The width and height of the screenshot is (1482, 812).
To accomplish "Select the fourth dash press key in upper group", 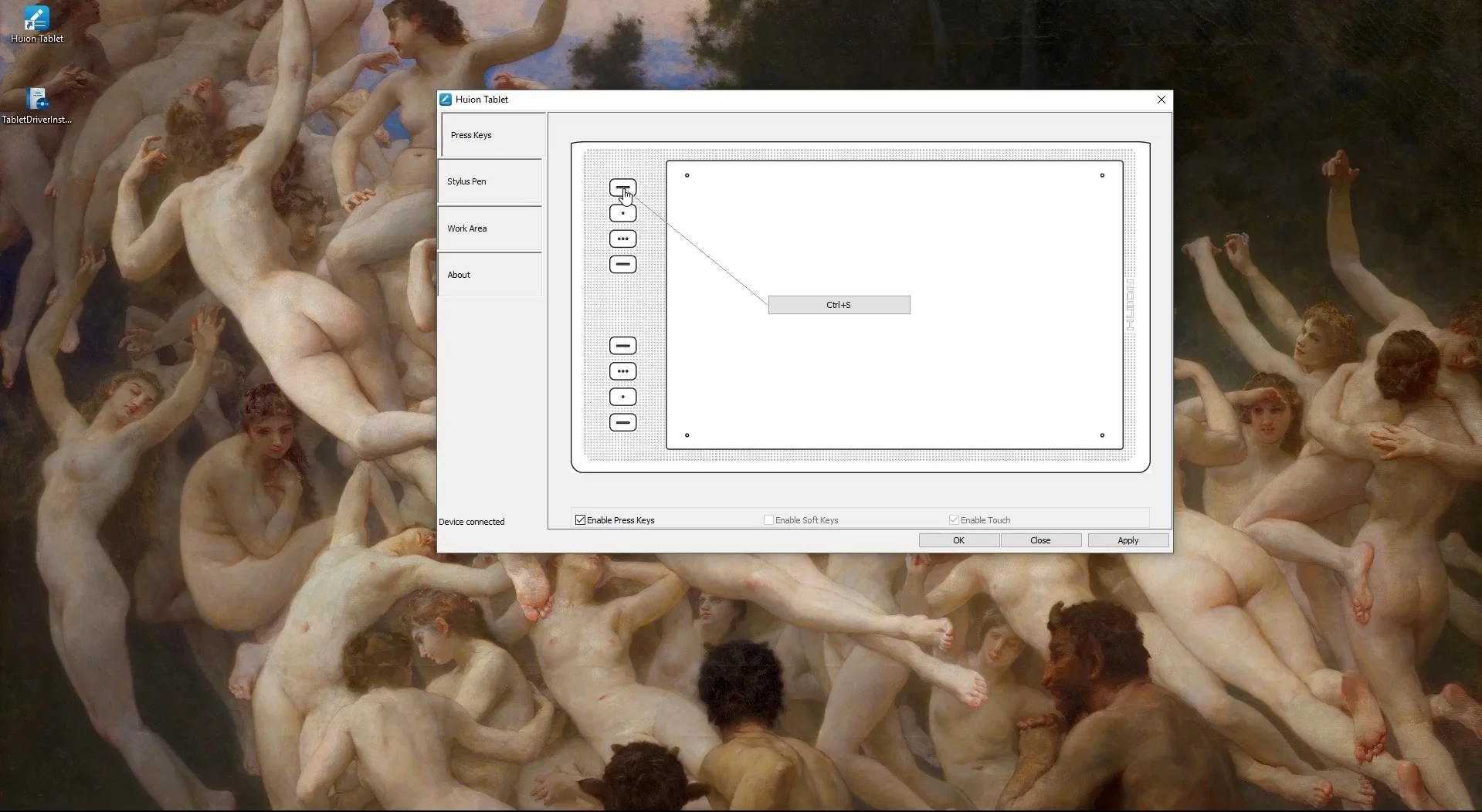I will (x=622, y=264).
